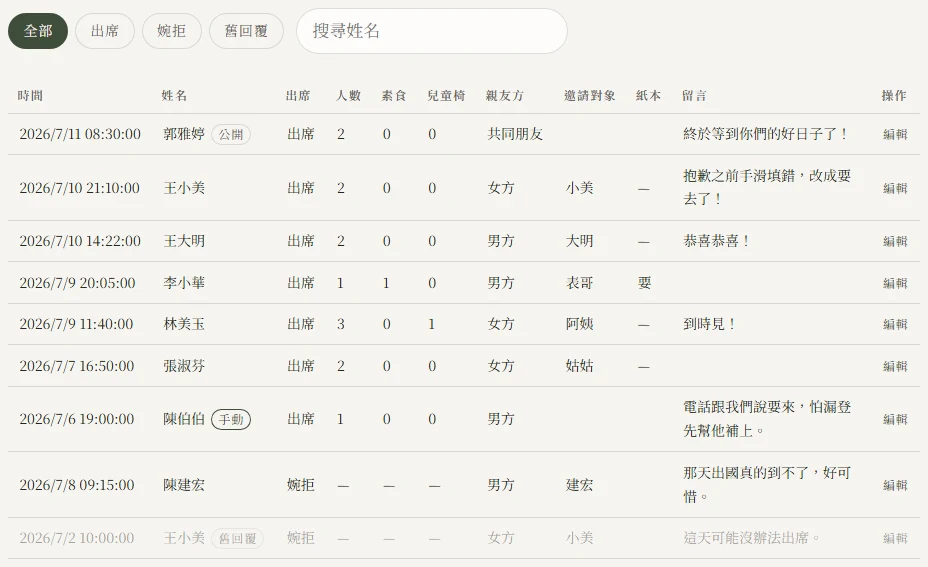Click the 親友方 column header
This screenshot has height=567, width=928.
click(x=505, y=96)
